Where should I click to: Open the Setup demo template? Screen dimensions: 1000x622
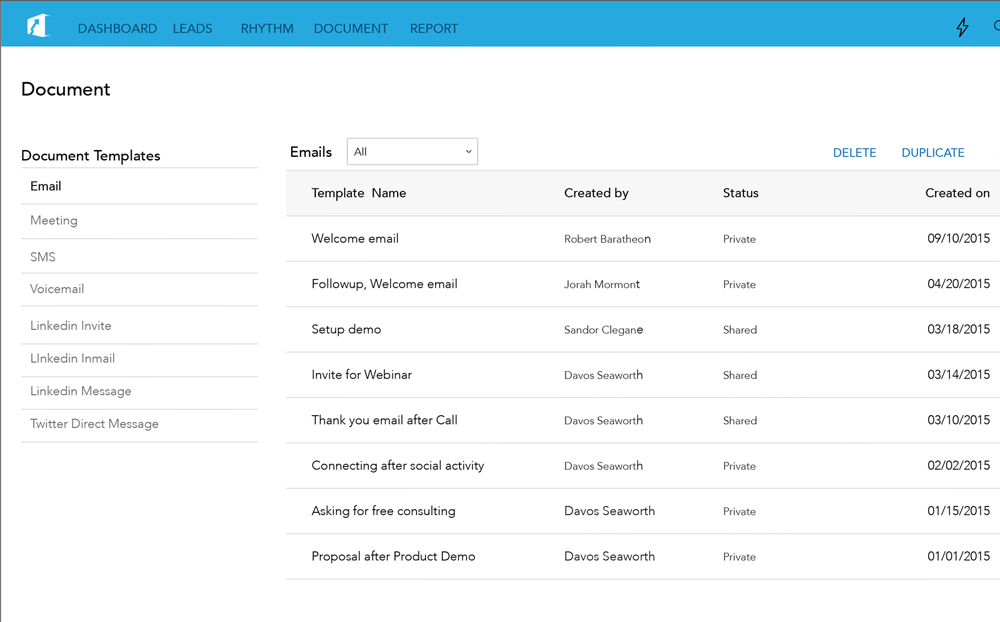tap(346, 330)
